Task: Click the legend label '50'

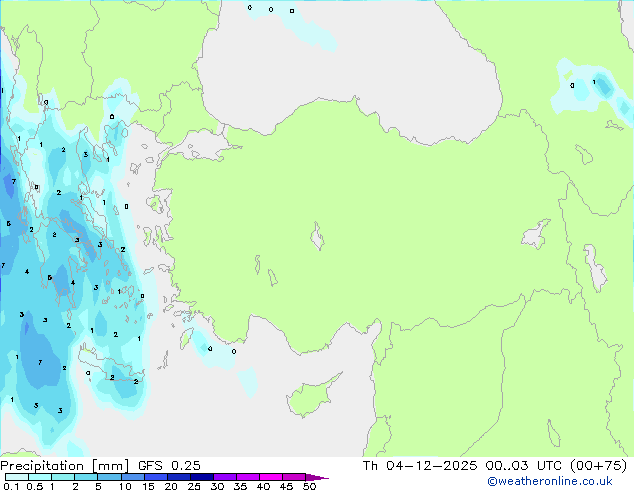Action: click(309, 486)
